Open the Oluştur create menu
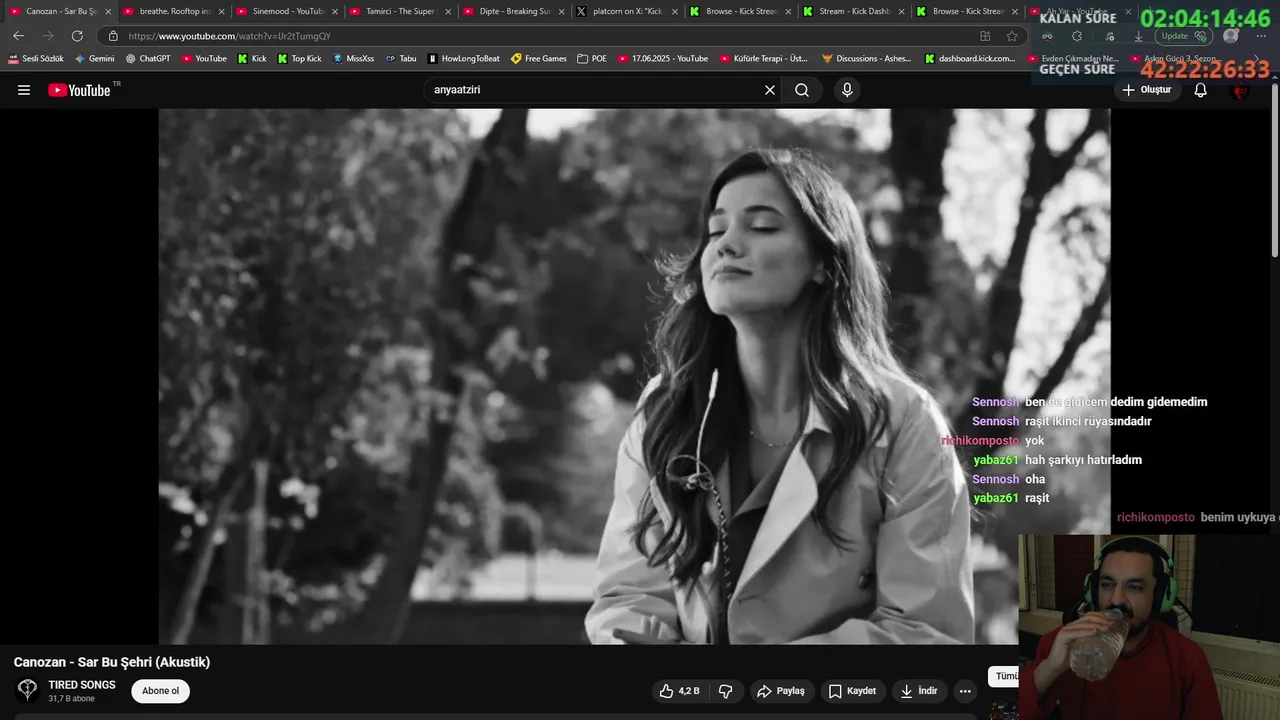This screenshot has width=1280, height=720. [1146, 90]
